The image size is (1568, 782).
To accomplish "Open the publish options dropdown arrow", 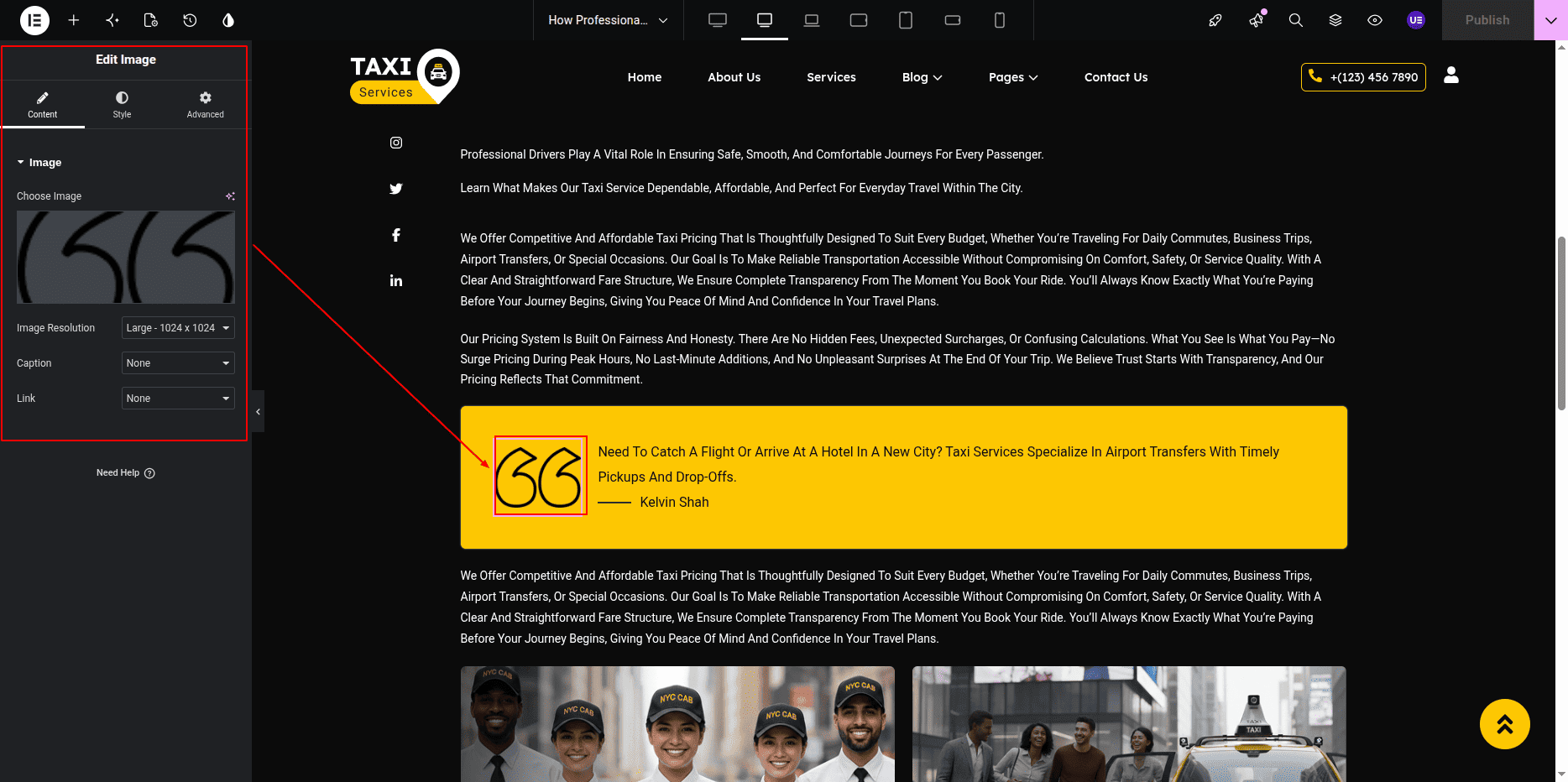I will coord(1550,20).
